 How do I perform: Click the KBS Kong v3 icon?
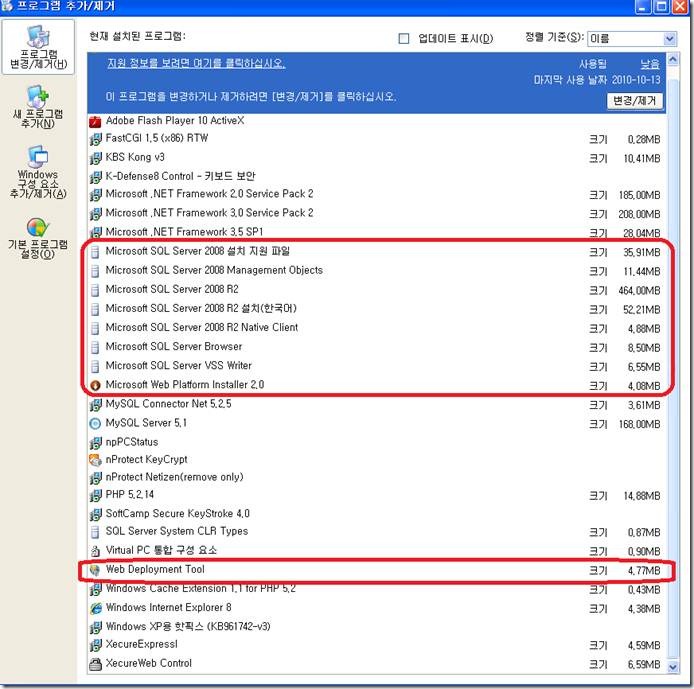click(95, 158)
